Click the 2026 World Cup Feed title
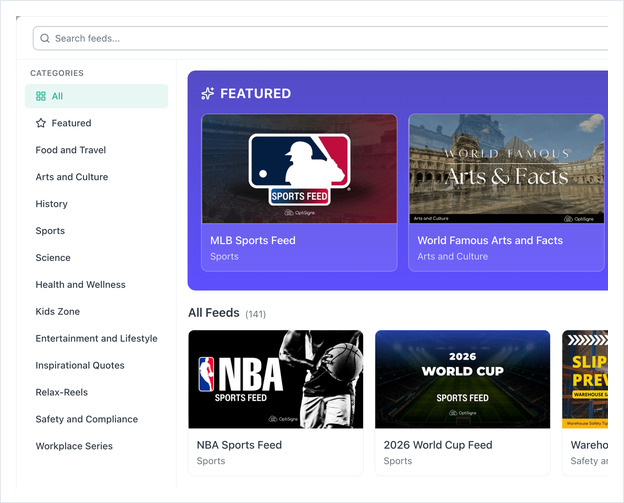This screenshot has height=503, width=624. click(x=438, y=445)
